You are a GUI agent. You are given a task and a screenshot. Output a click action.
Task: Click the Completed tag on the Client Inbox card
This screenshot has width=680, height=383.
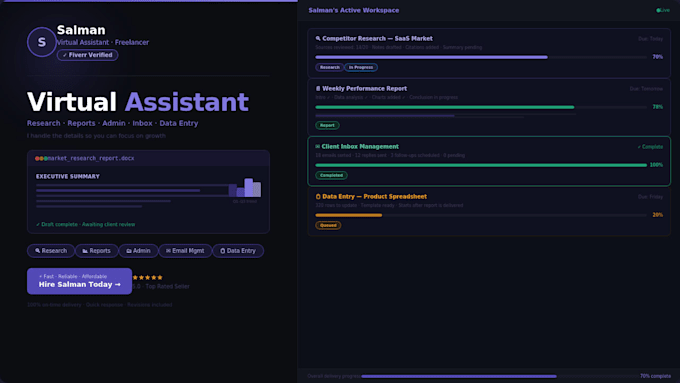(331, 176)
